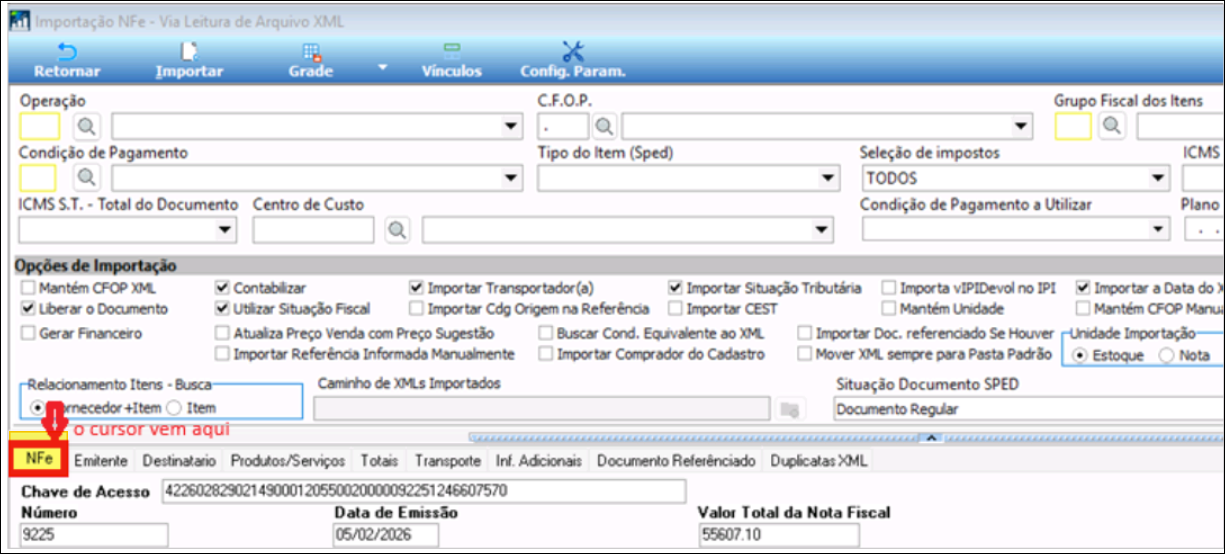Image resolution: width=1225 pixels, height=554 pixels.
Task: Click the Retornar toolbar icon
Action: (x=68, y=53)
